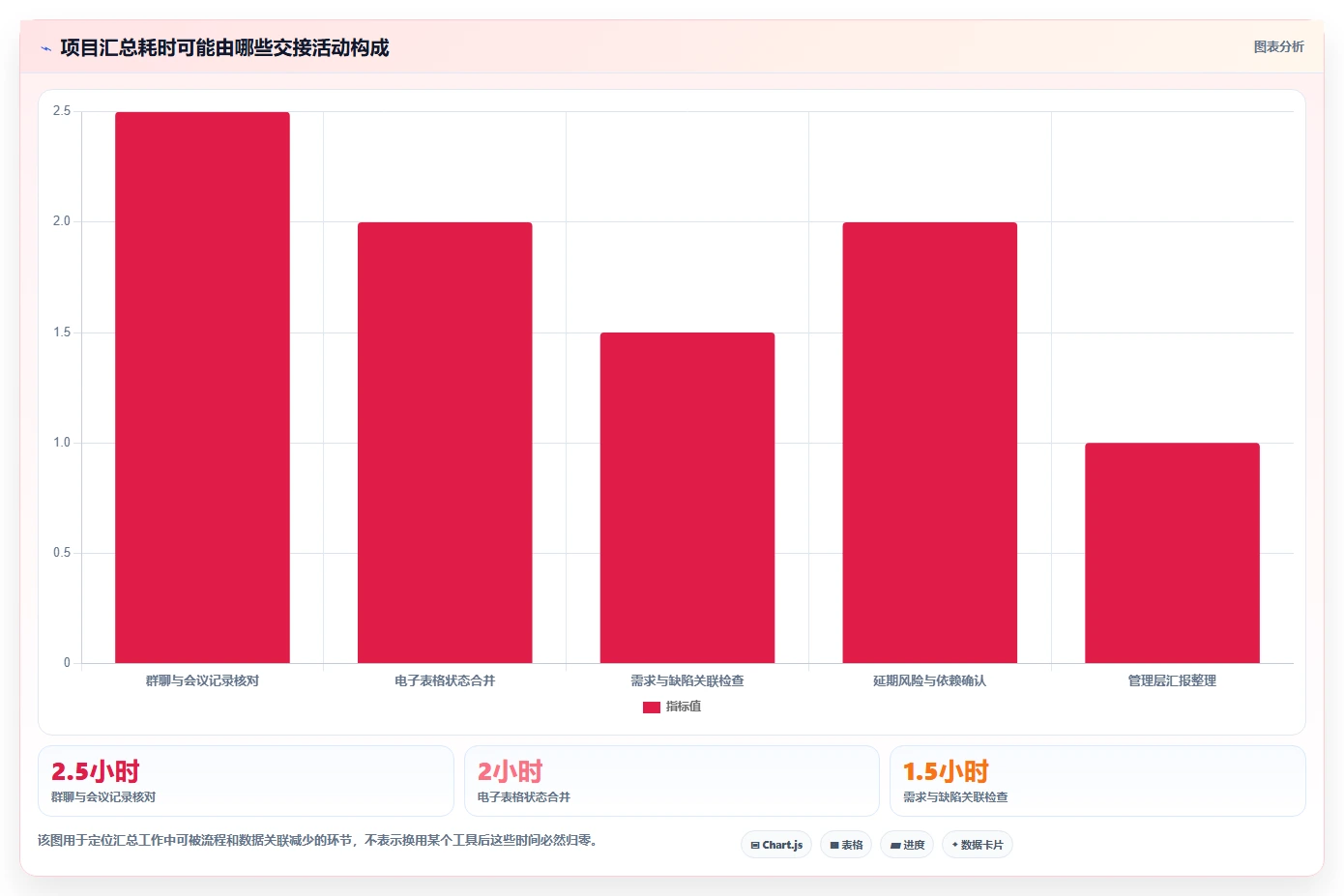Select the 群聊与会议记录核对 bar in the chart
Screen dimensions: 1344x896
(202, 388)
